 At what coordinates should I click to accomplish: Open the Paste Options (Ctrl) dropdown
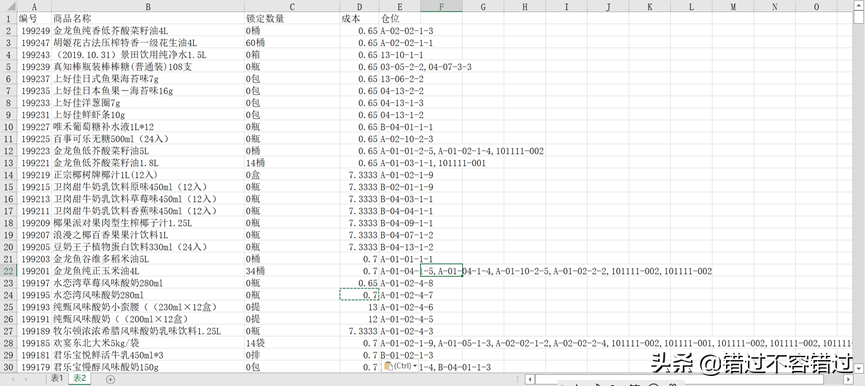pos(401,367)
